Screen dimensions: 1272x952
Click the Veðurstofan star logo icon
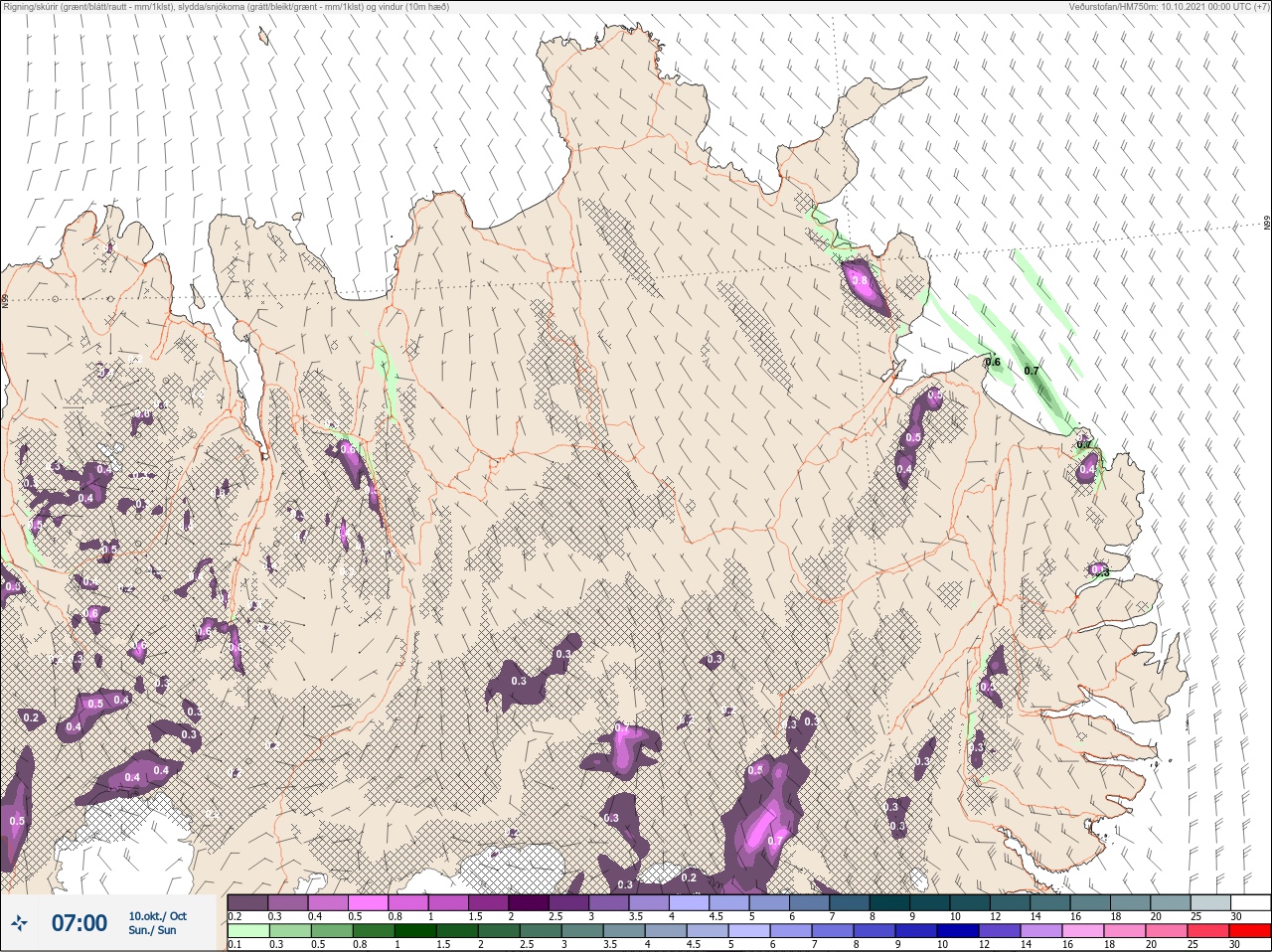point(19,923)
